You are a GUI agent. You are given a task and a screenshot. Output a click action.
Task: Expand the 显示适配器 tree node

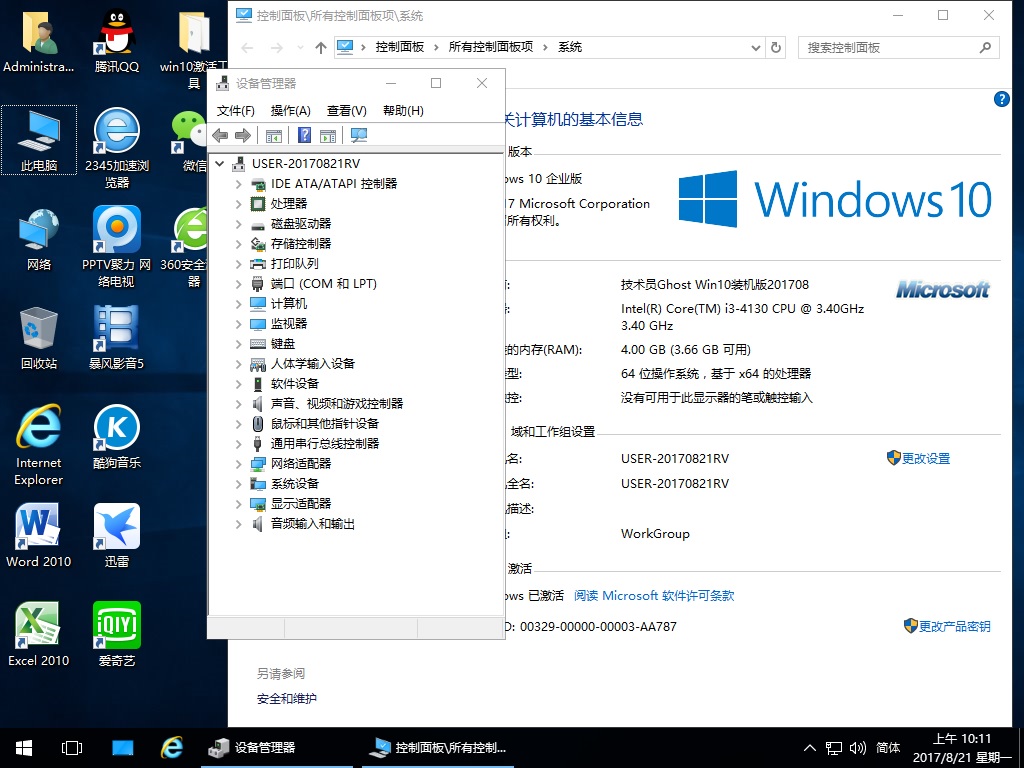coord(238,504)
